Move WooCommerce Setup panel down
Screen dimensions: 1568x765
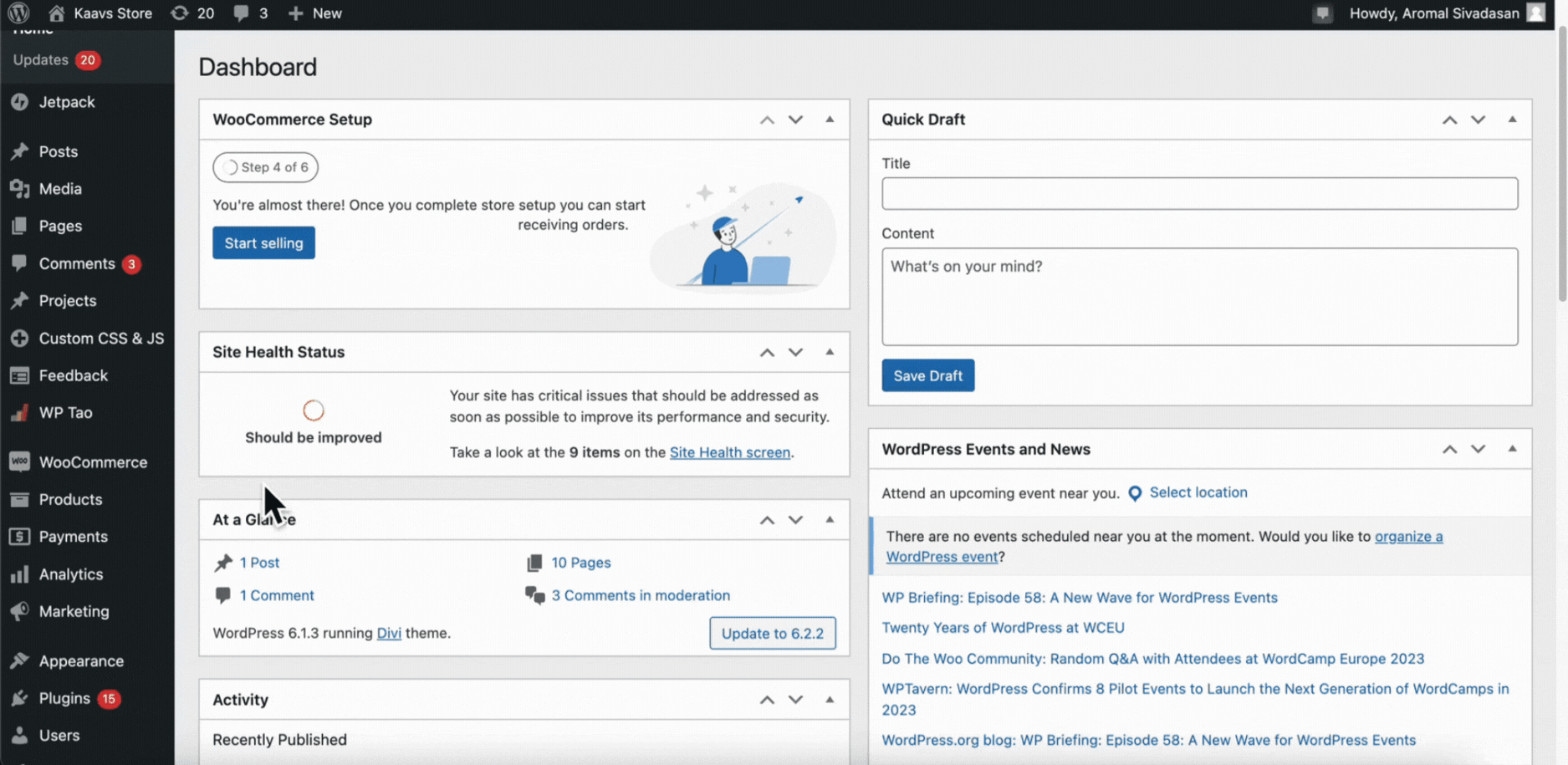tap(795, 120)
